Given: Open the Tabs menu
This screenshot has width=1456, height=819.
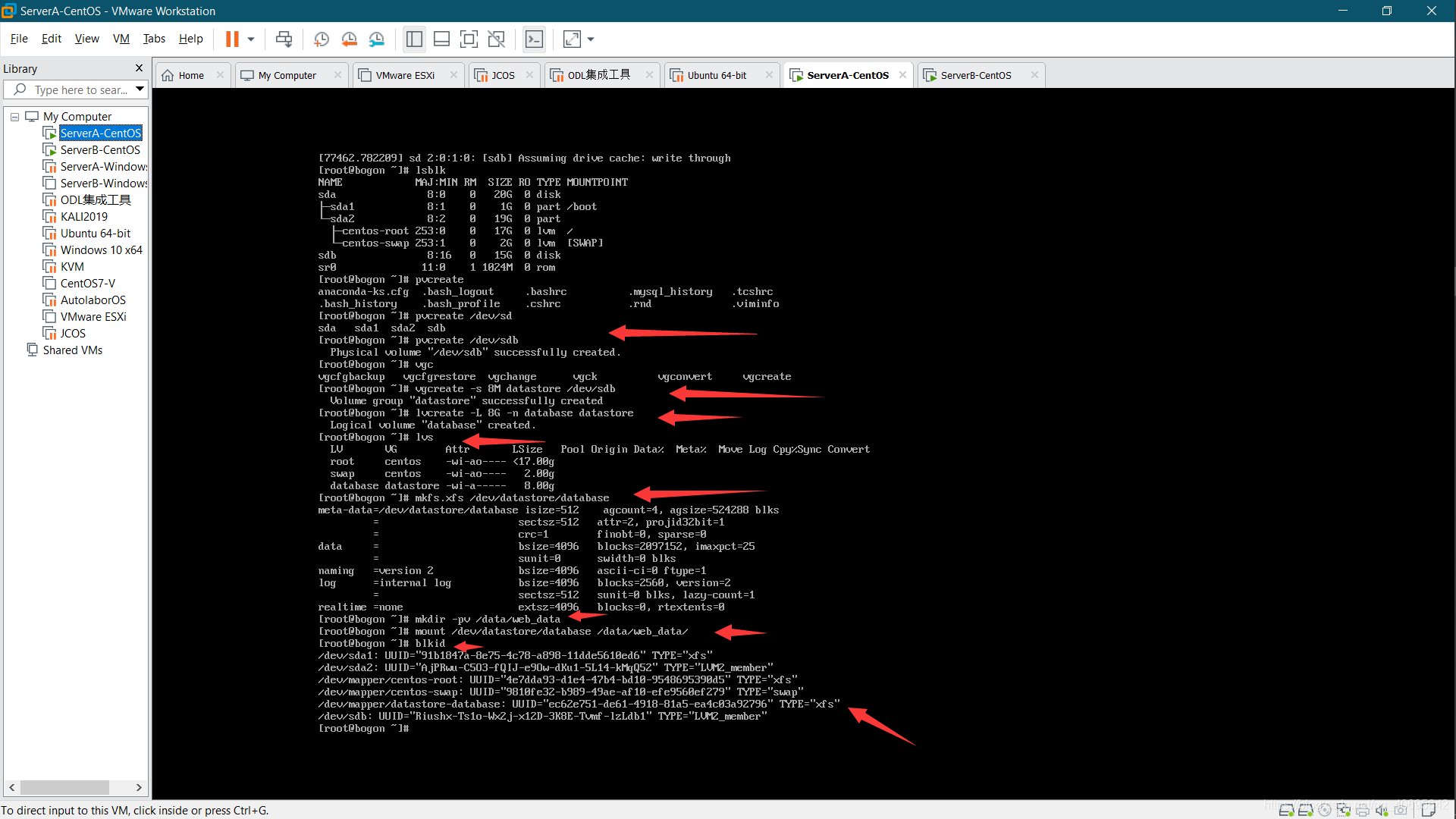Looking at the screenshot, I should click(x=154, y=39).
